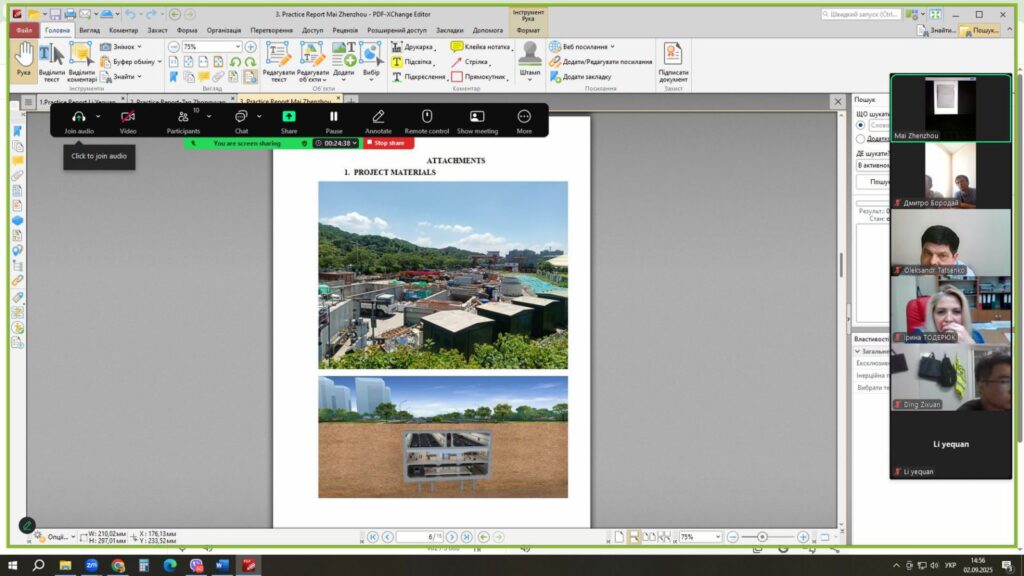Click the red Stop share button
Screen dimensions: 1024x576
pos(389,143)
